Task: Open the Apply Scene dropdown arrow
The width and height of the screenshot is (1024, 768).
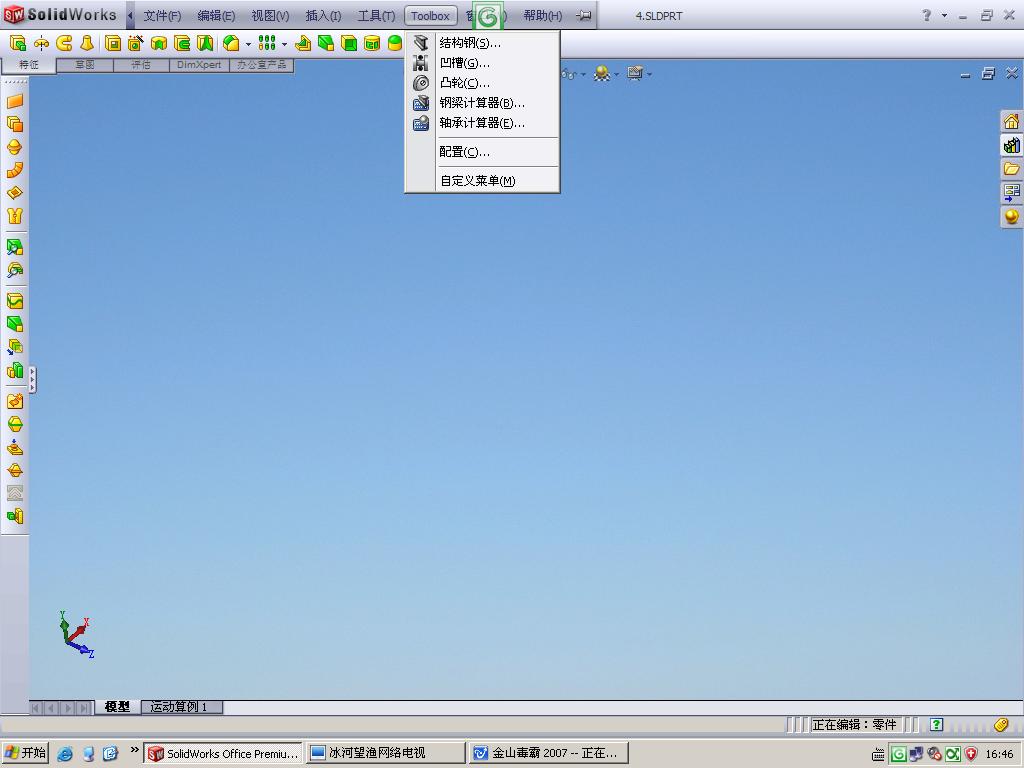Action: [616, 74]
